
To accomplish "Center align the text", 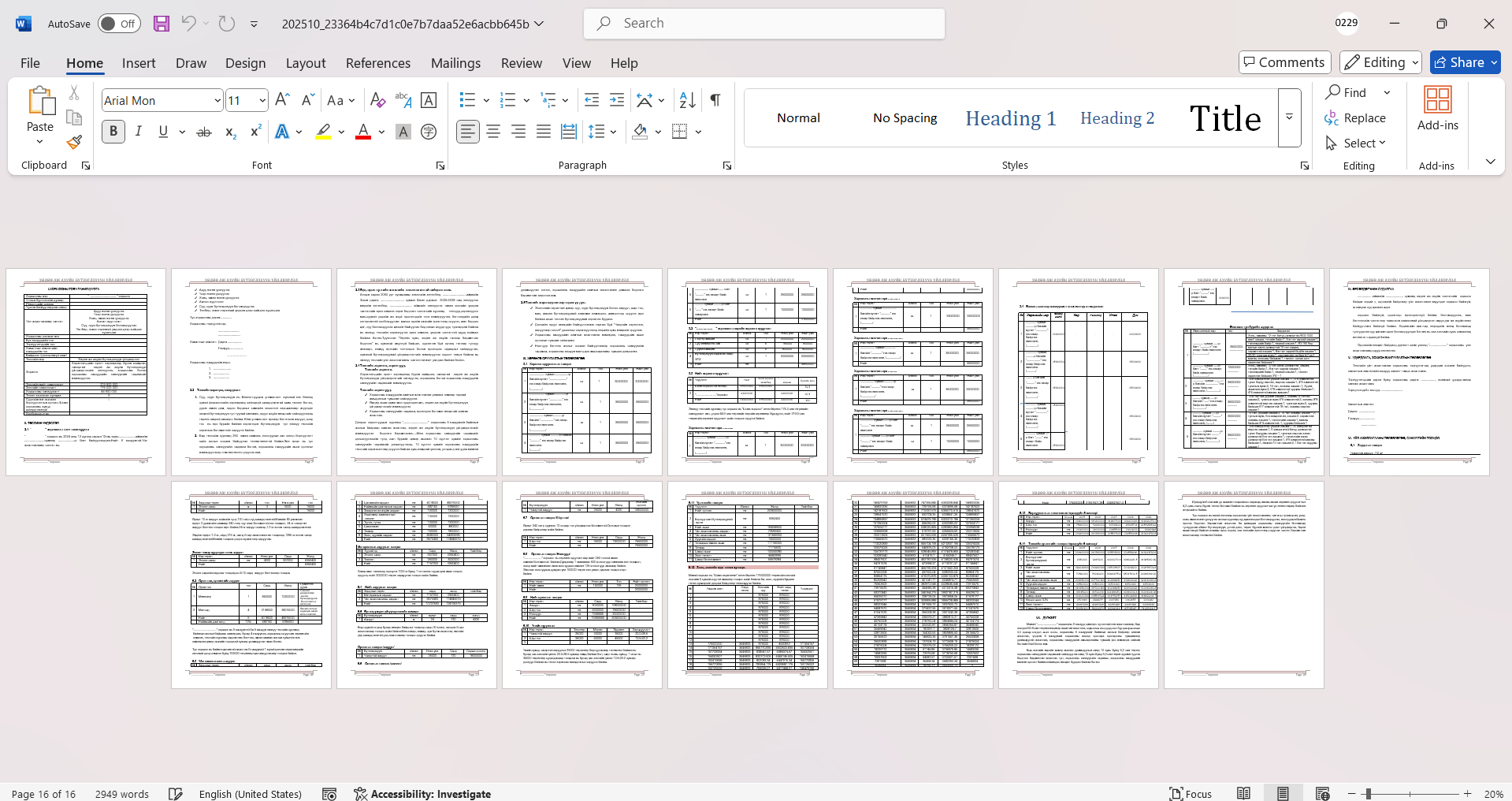I will click(493, 132).
